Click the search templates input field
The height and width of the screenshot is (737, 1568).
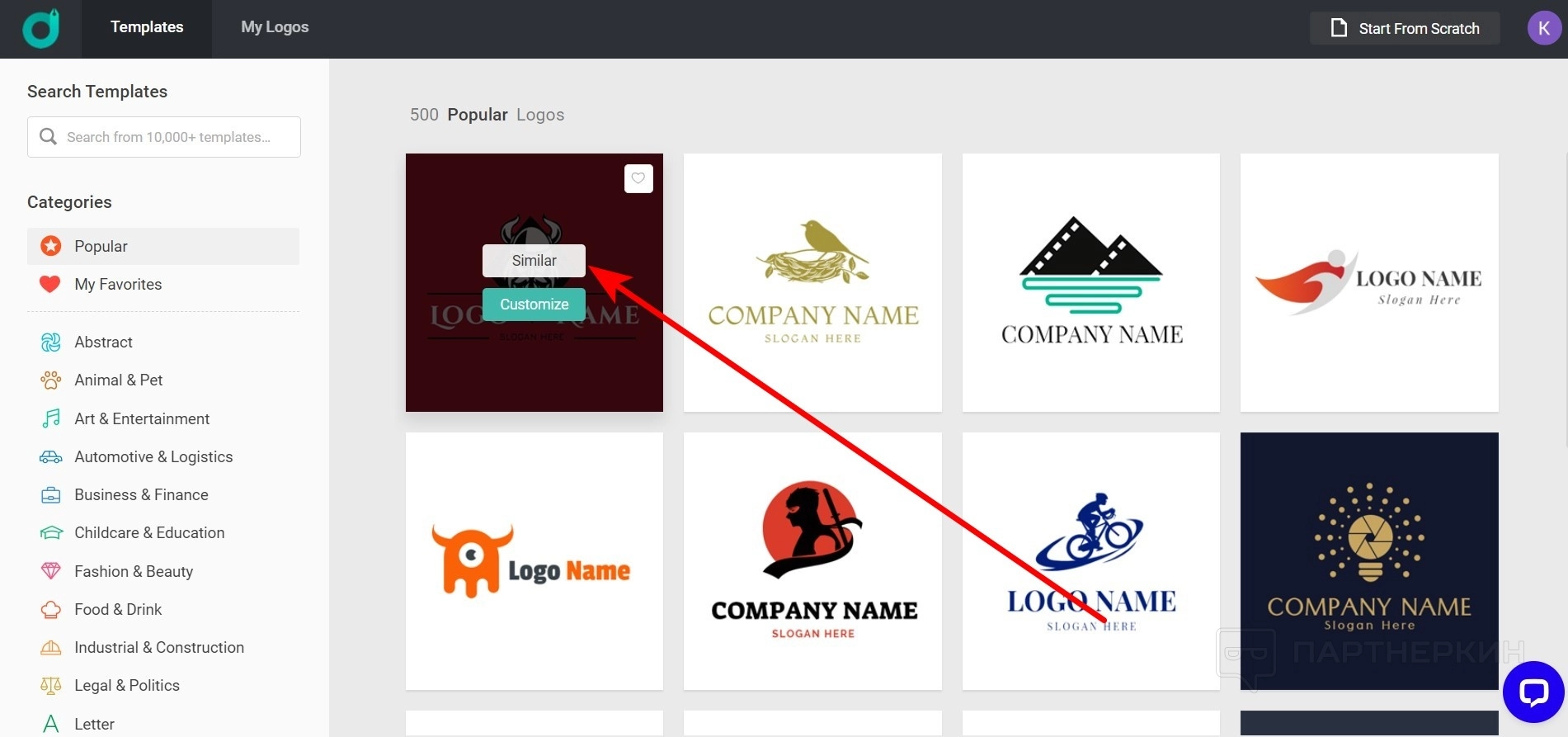coord(164,137)
